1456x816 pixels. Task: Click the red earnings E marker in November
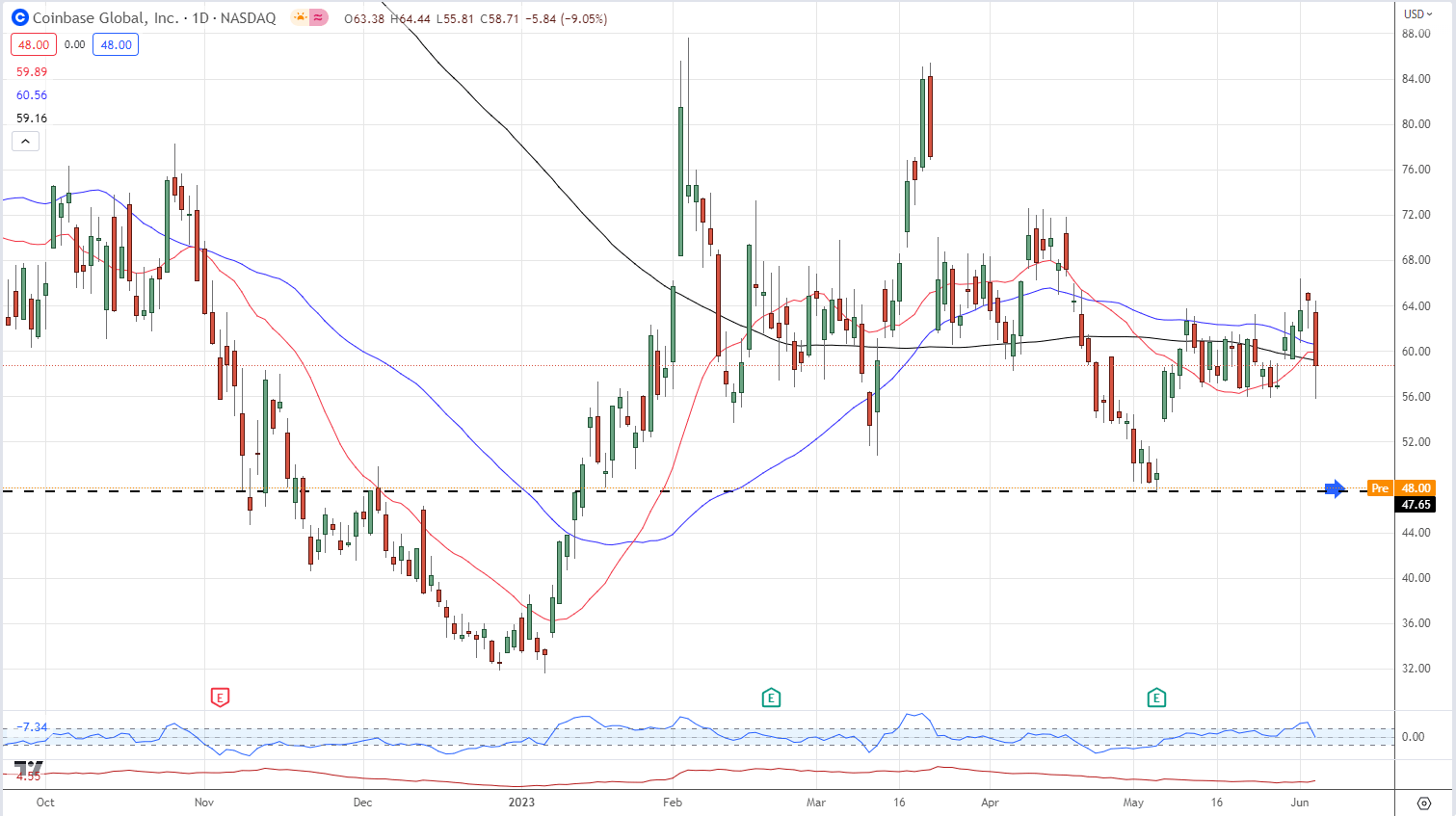pos(220,697)
